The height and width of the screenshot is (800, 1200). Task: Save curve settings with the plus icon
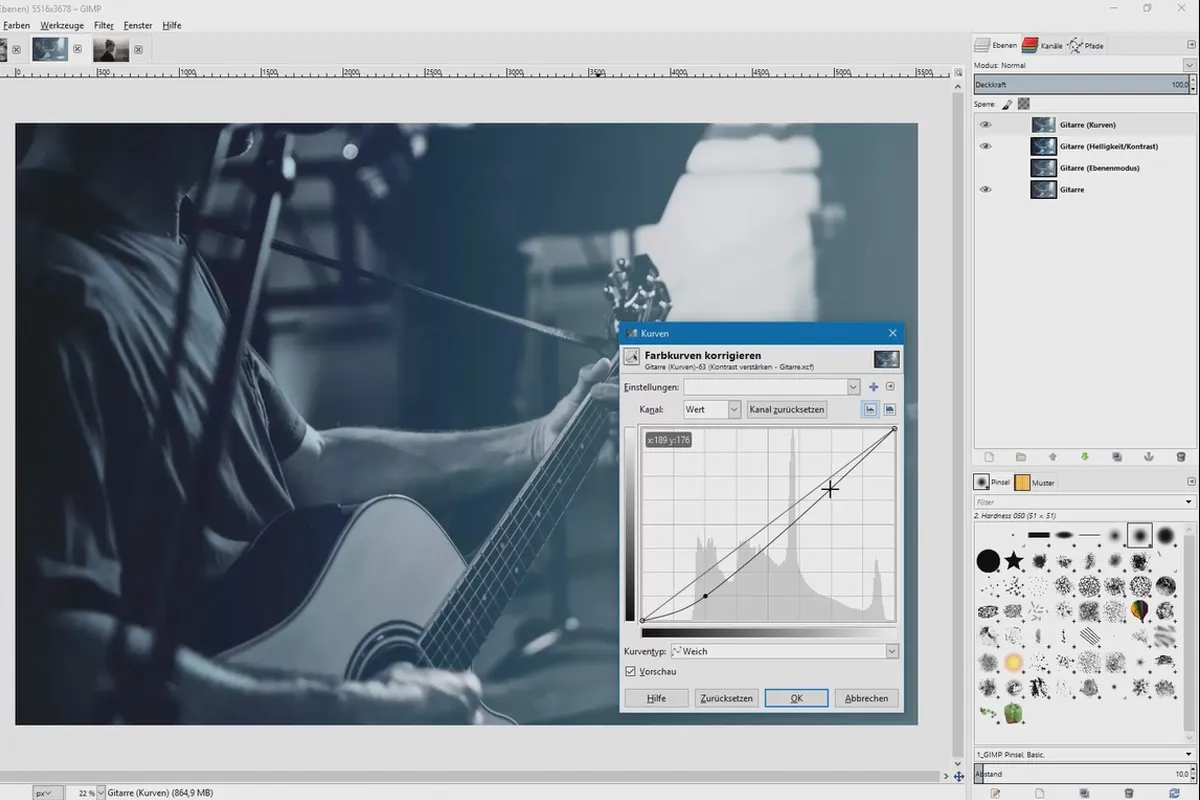(x=873, y=387)
